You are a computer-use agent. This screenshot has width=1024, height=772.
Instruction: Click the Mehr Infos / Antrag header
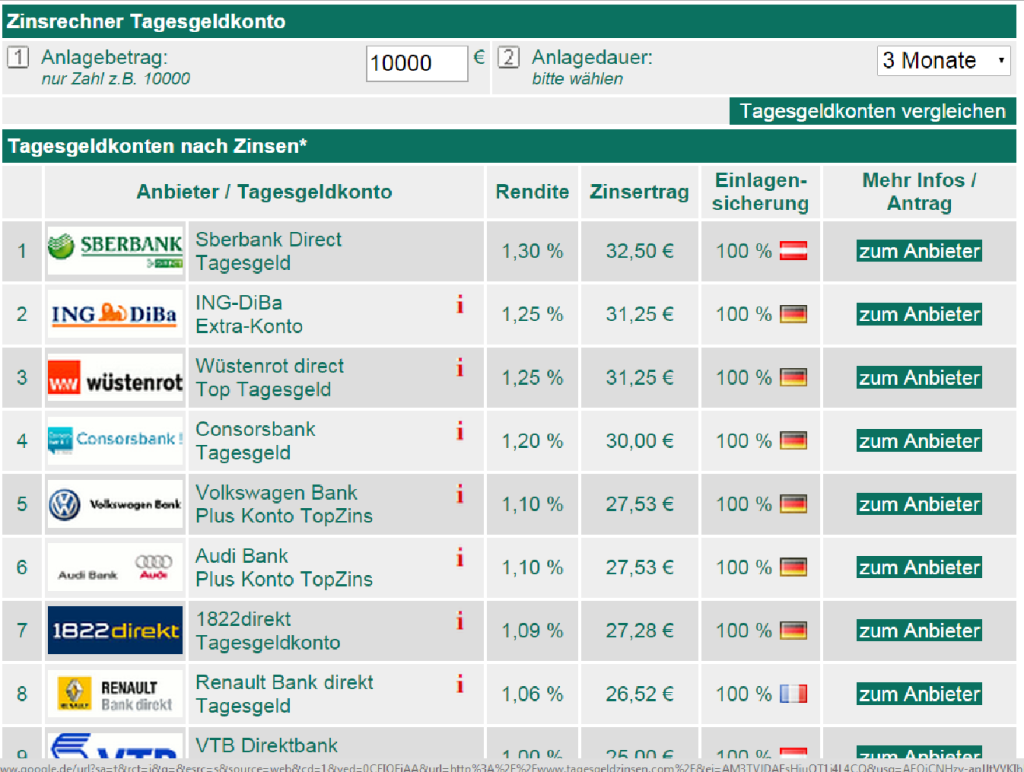click(x=919, y=191)
